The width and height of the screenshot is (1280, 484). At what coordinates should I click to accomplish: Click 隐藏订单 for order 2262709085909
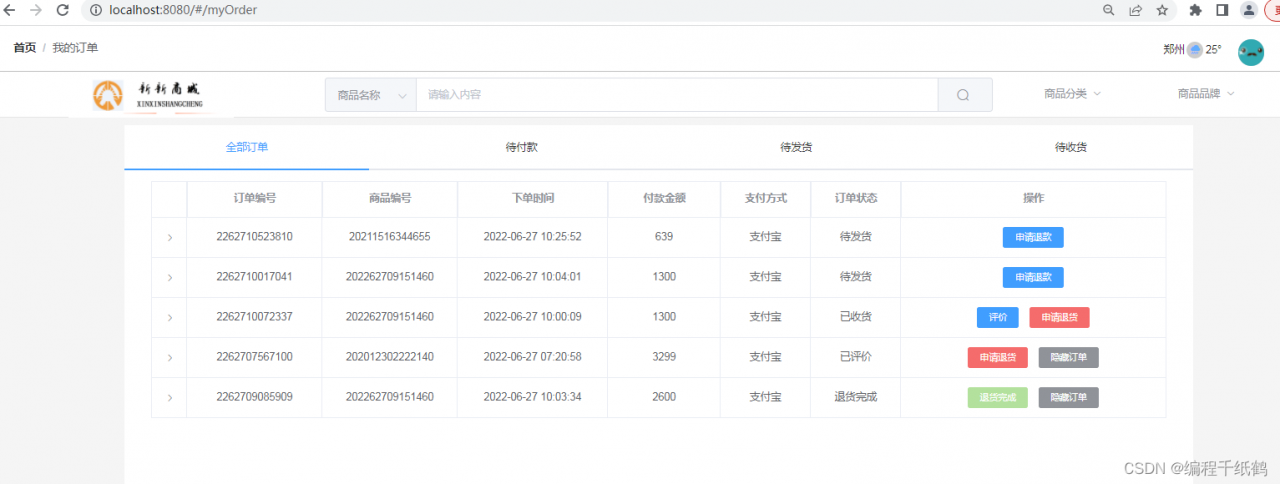[x=1069, y=397]
